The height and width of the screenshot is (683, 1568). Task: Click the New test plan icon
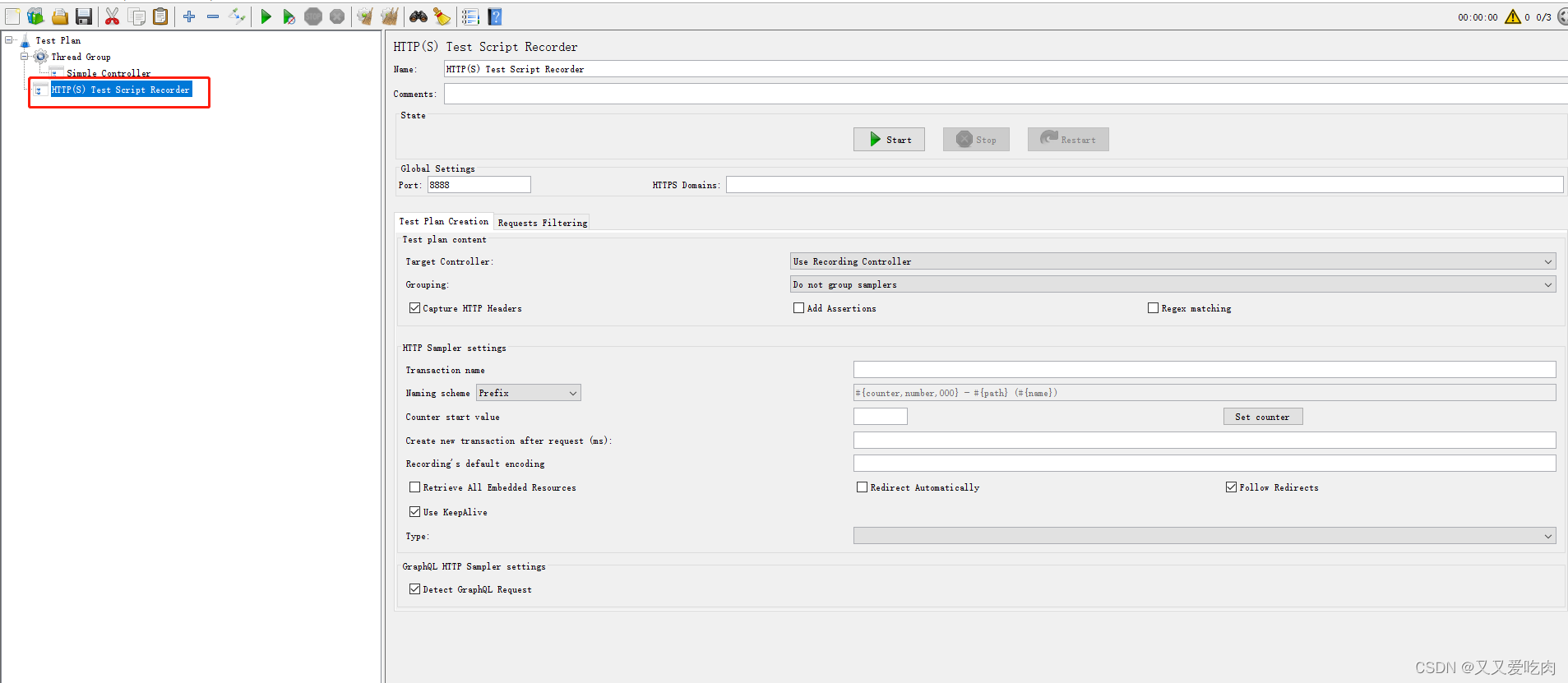click(x=12, y=16)
